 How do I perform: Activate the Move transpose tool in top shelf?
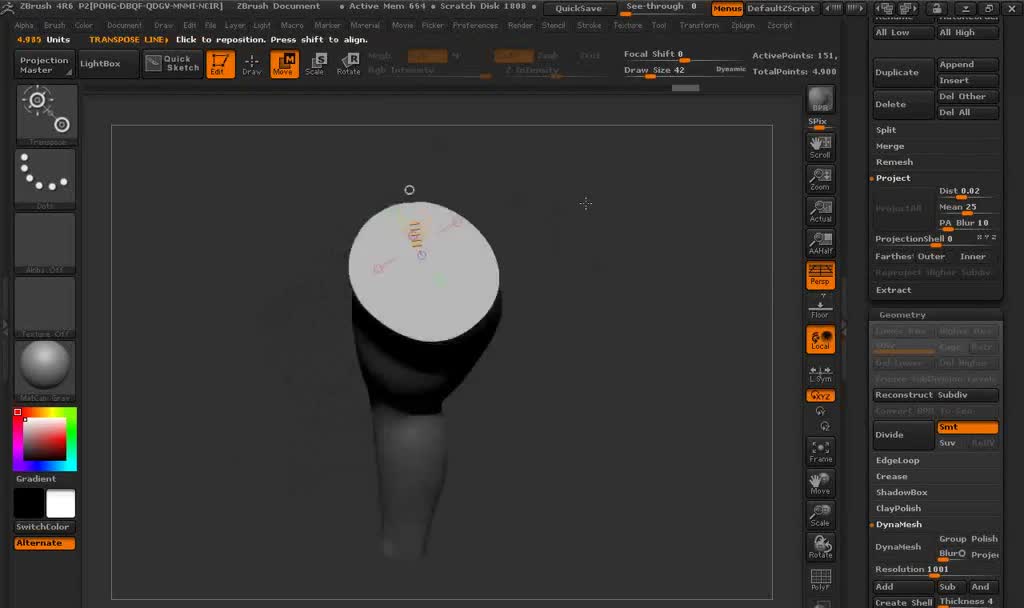284,64
